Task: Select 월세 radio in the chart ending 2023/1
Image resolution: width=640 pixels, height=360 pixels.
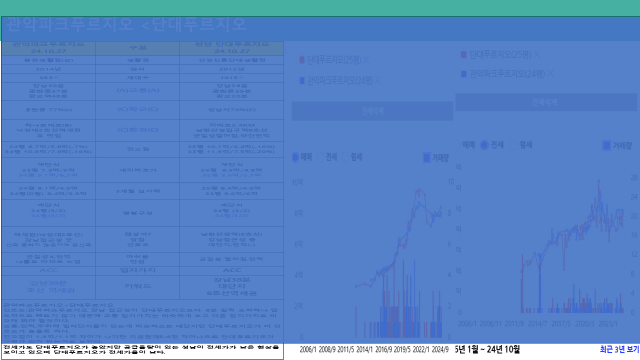Action: (514, 145)
